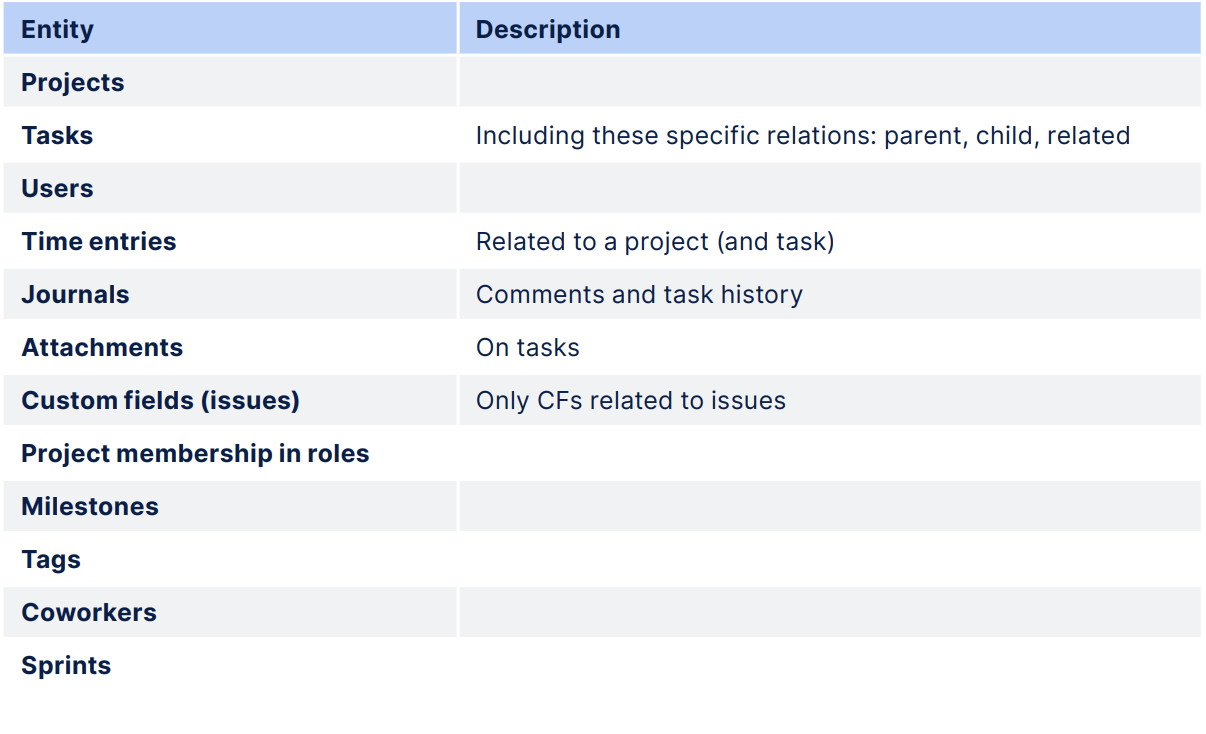Click the Milestones entity cell
The image size is (1206, 734).
90,507
